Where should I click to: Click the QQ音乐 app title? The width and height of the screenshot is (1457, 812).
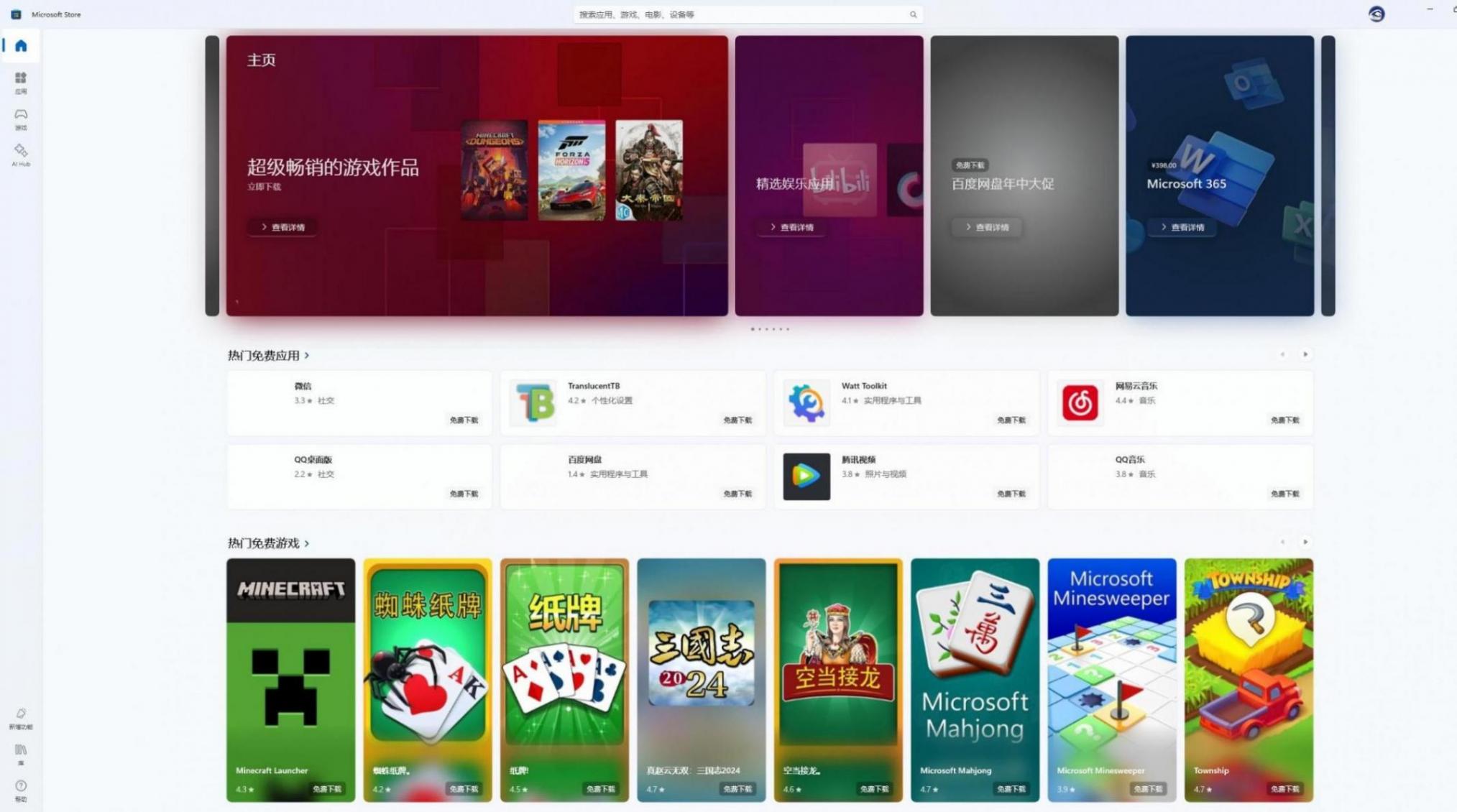click(x=1130, y=459)
